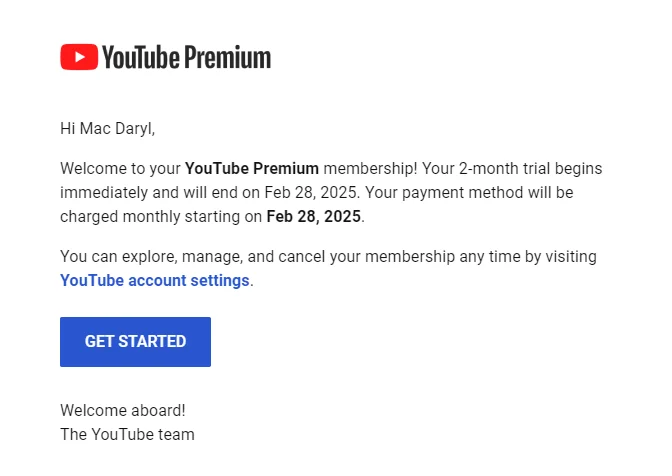Viewport: 672px width, 476px height.
Task: Click the blue GET STARTED button
Action: pyautogui.click(x=135, y=342)
